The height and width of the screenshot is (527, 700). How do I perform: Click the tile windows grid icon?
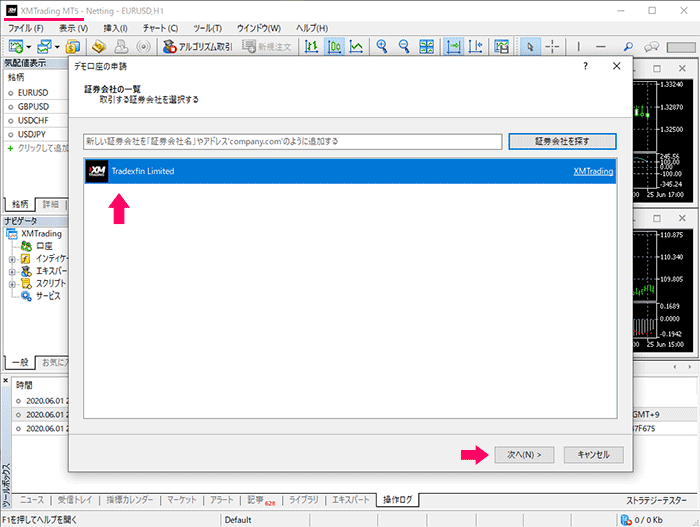click(x=426, y=46)
